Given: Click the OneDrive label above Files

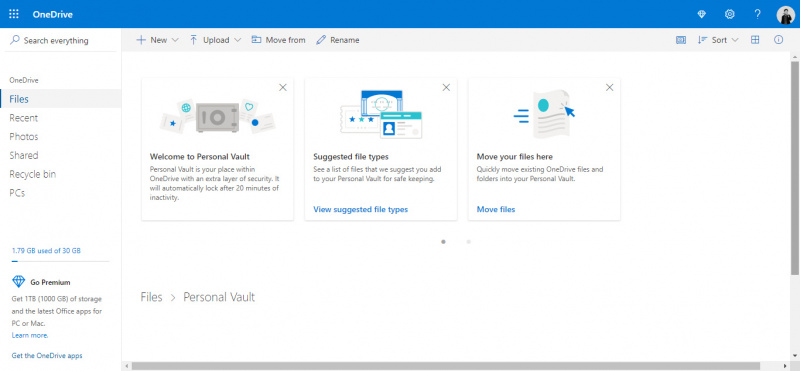Looking at the screenshot, I should (24, 80).
